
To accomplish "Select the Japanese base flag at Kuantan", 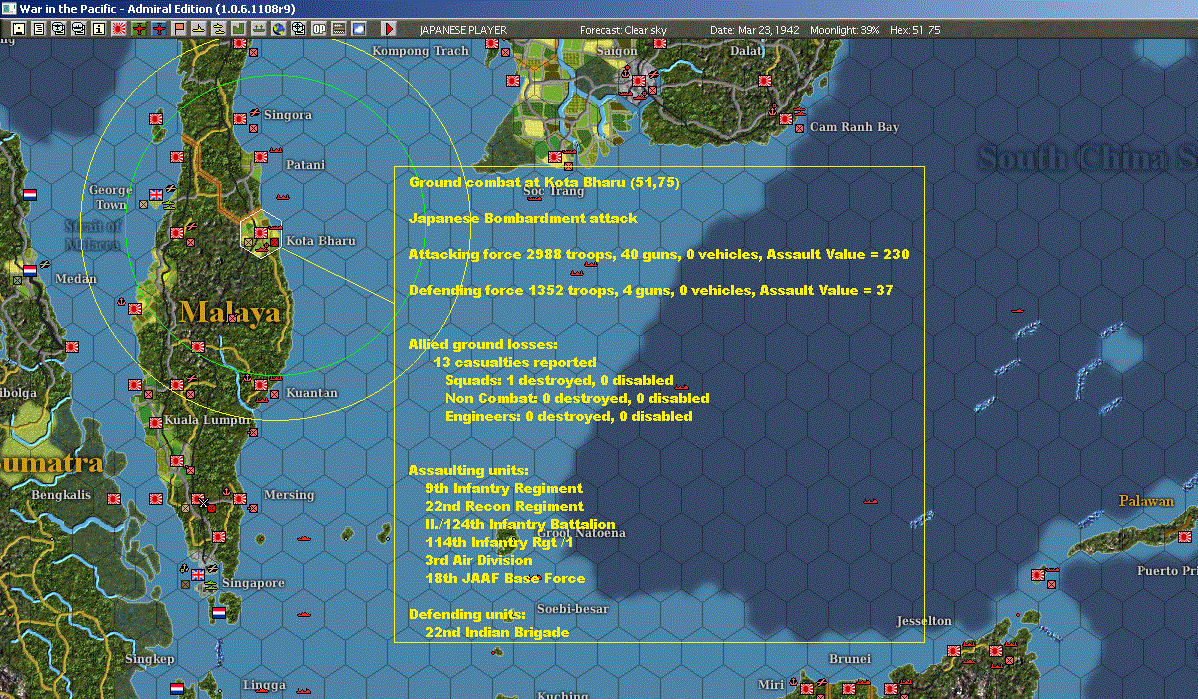I will click(x=261, y=385).
